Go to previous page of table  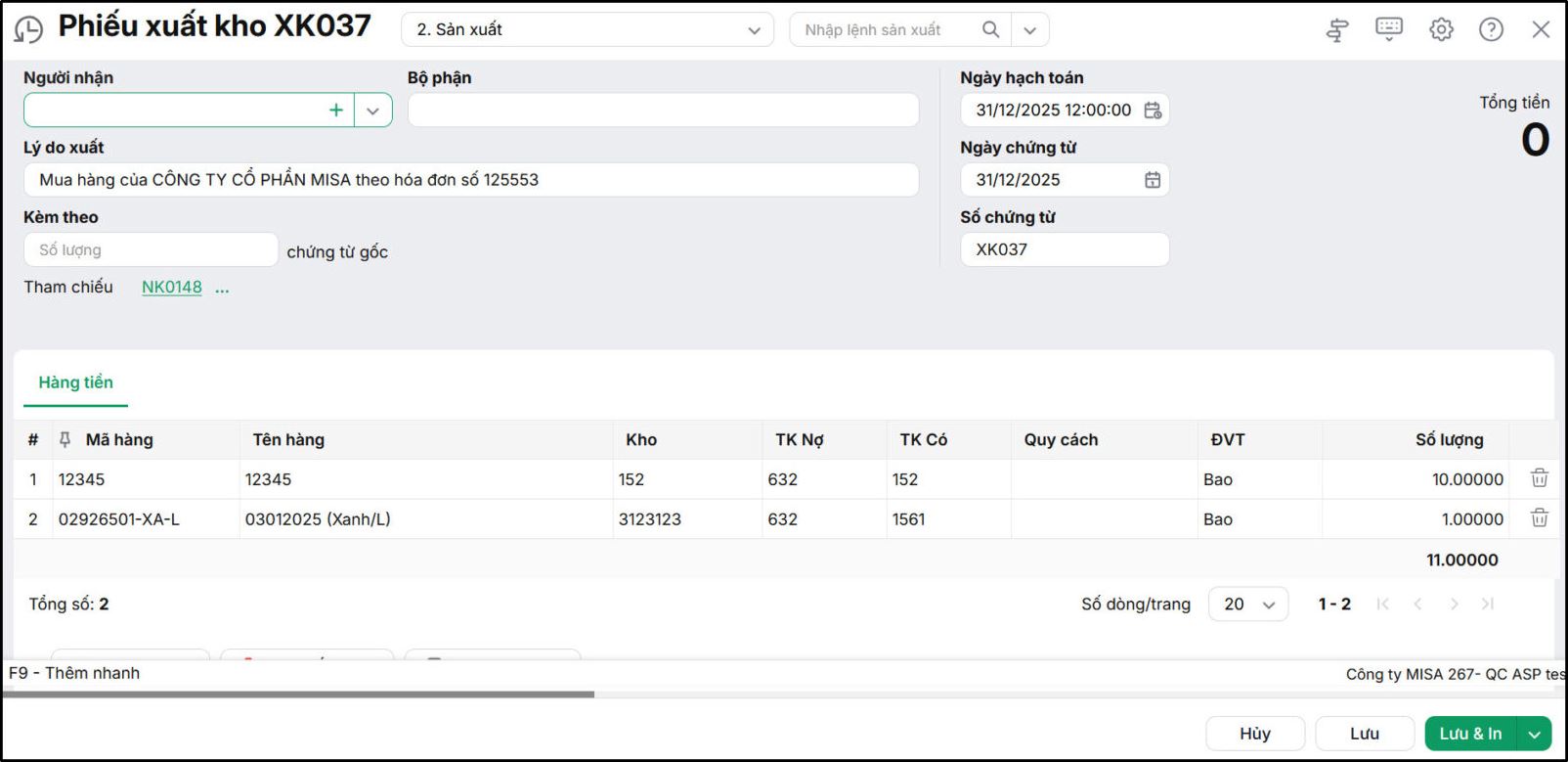pyautogui.click(x=1417, y=604)
